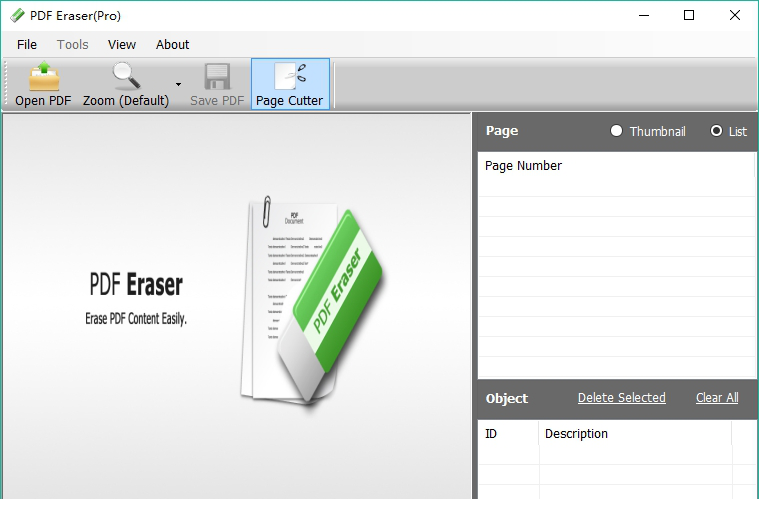Viewport: 759px width, 518px height.
Task: Click the PDF Eraser app icon in title bar
Action: (x=17, y=15)
